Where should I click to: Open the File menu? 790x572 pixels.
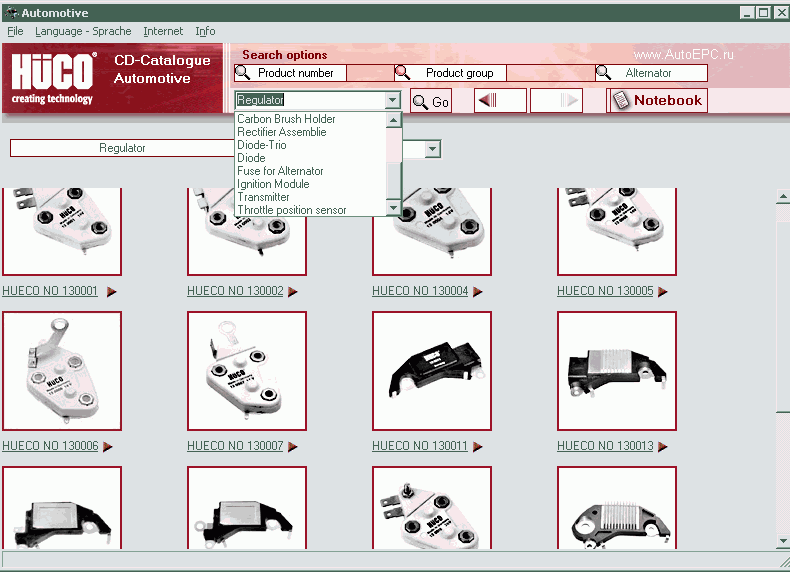coord(15,31)
